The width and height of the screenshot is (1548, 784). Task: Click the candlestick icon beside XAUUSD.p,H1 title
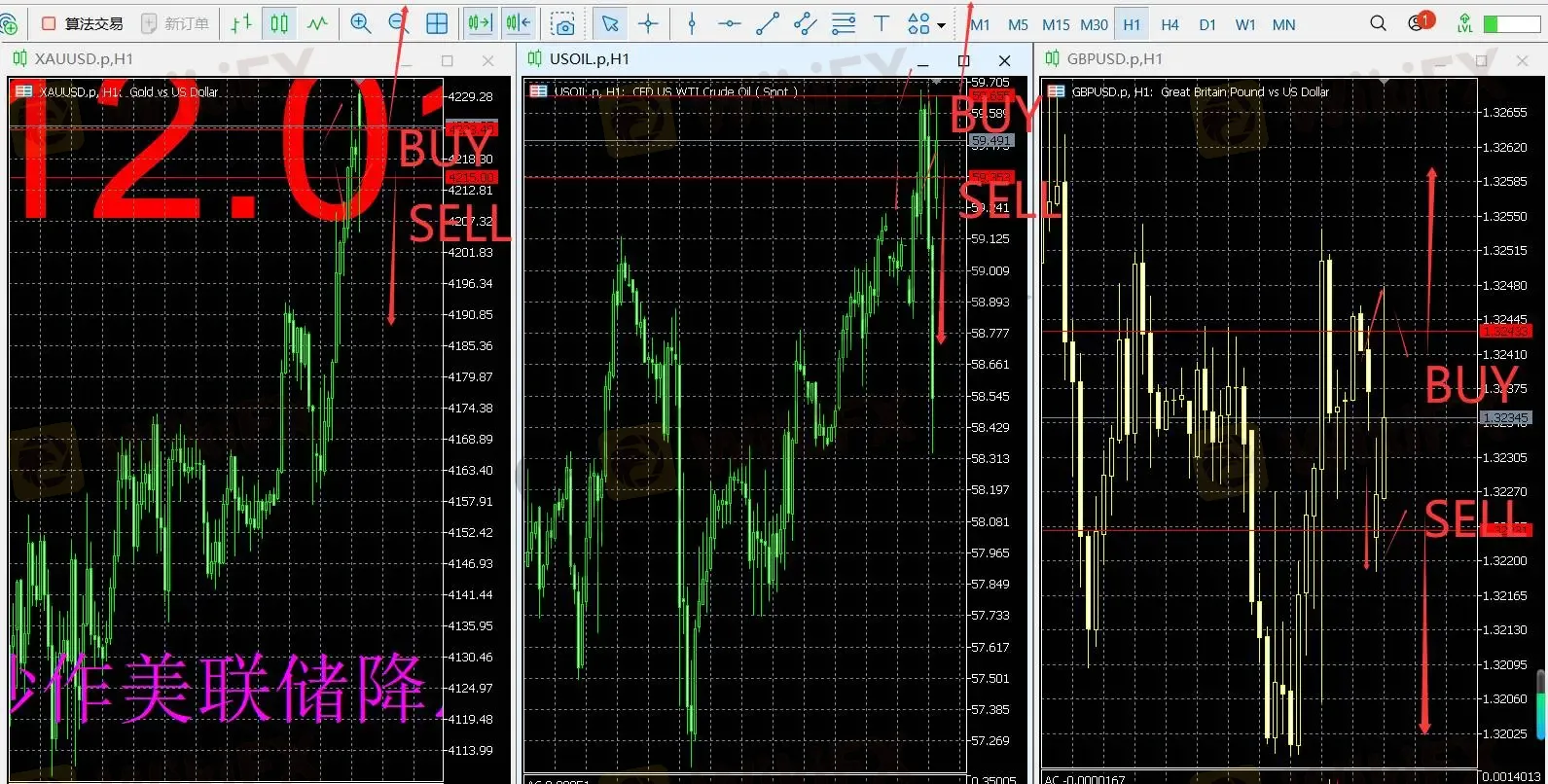pyautogui.click(x=19, y=59)
